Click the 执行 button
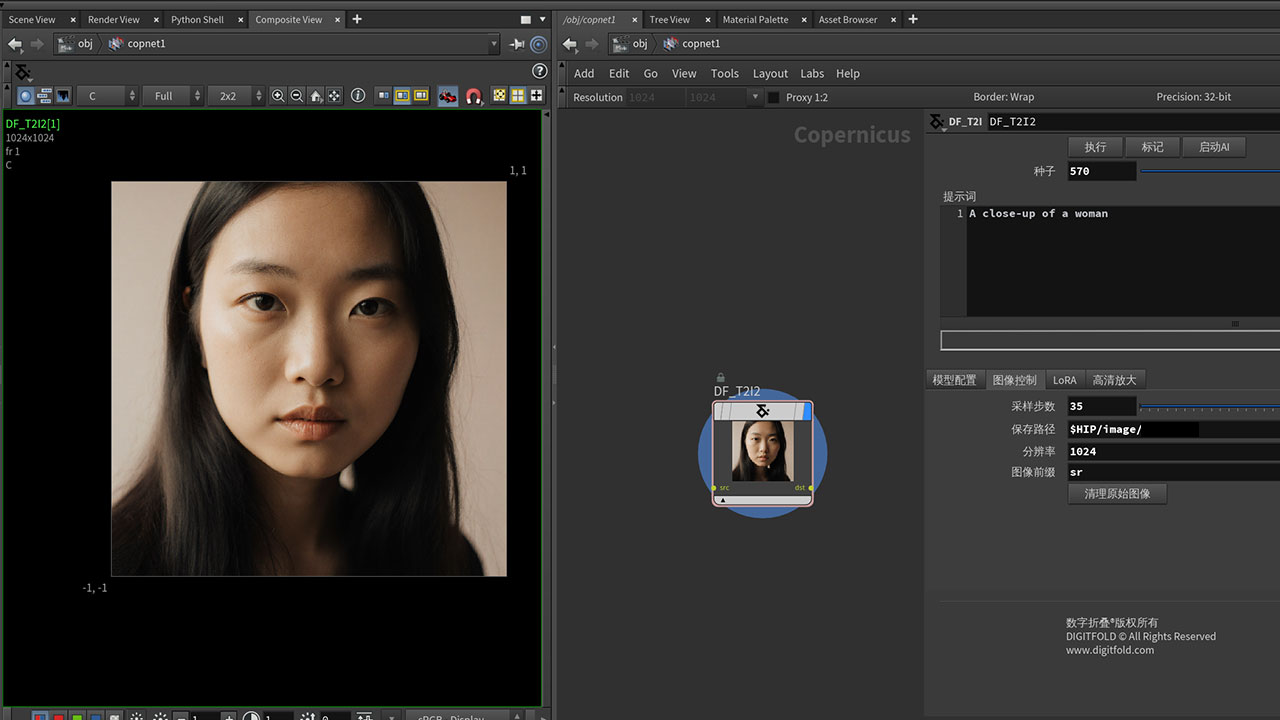Image resolution: width=1280 pixels, height=720 pixels. point(1096,147)
